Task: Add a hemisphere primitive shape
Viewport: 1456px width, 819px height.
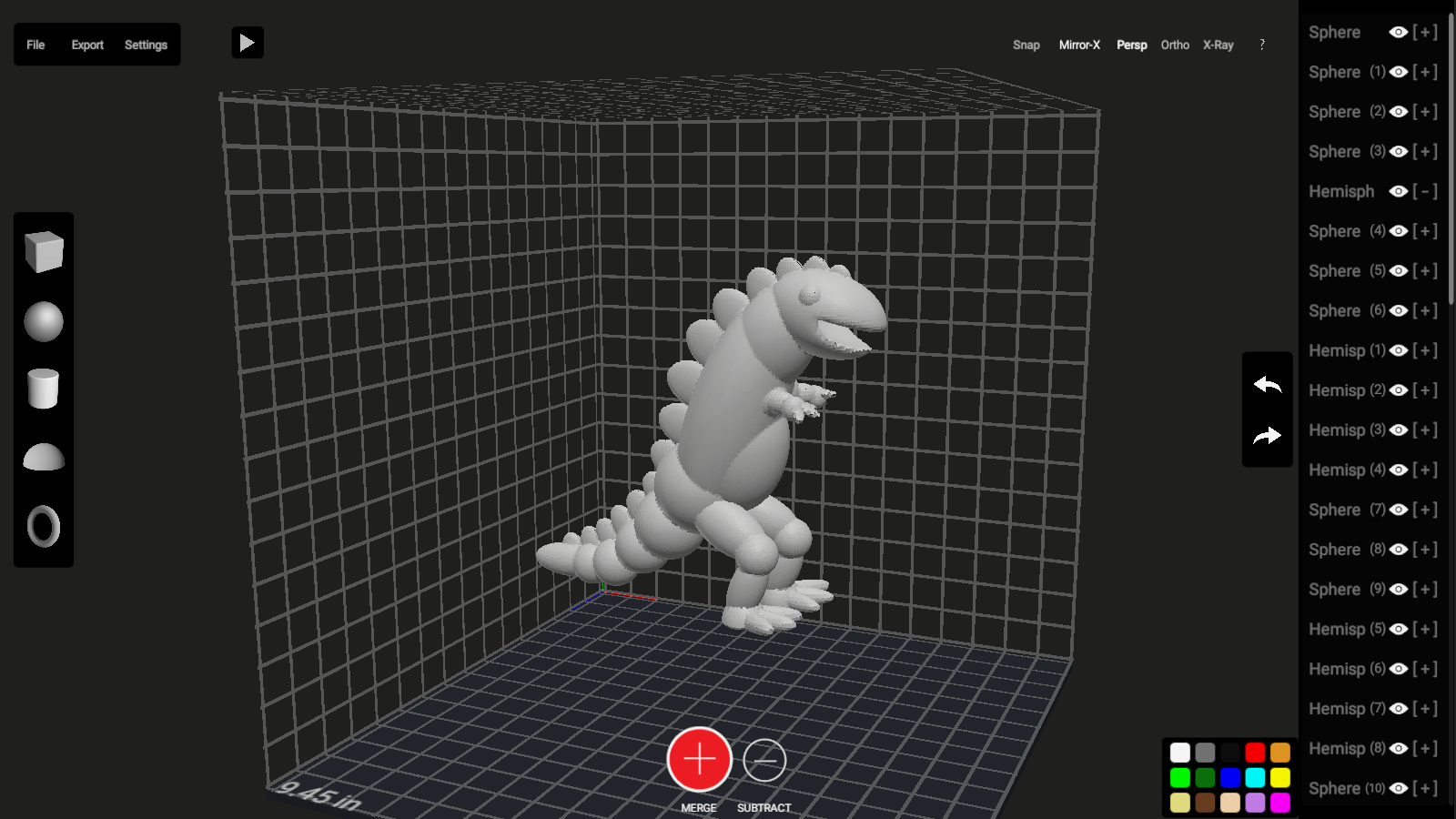Action: (44, 457)
